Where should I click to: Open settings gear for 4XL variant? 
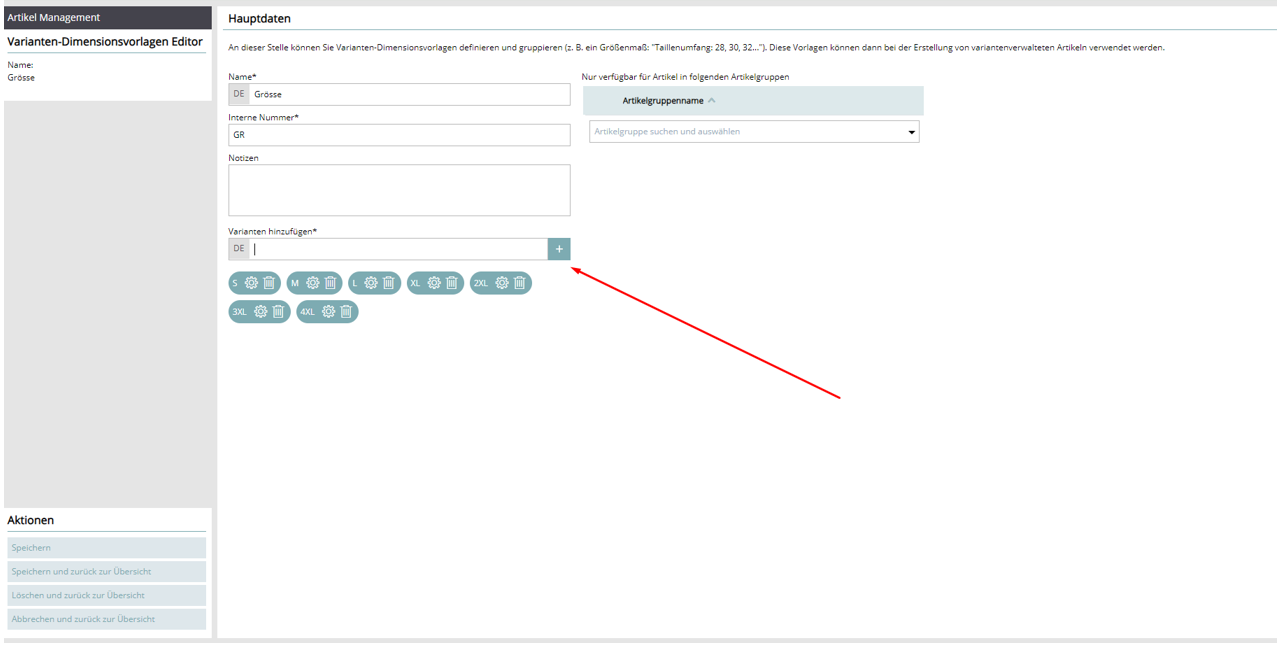click(328, 312)
